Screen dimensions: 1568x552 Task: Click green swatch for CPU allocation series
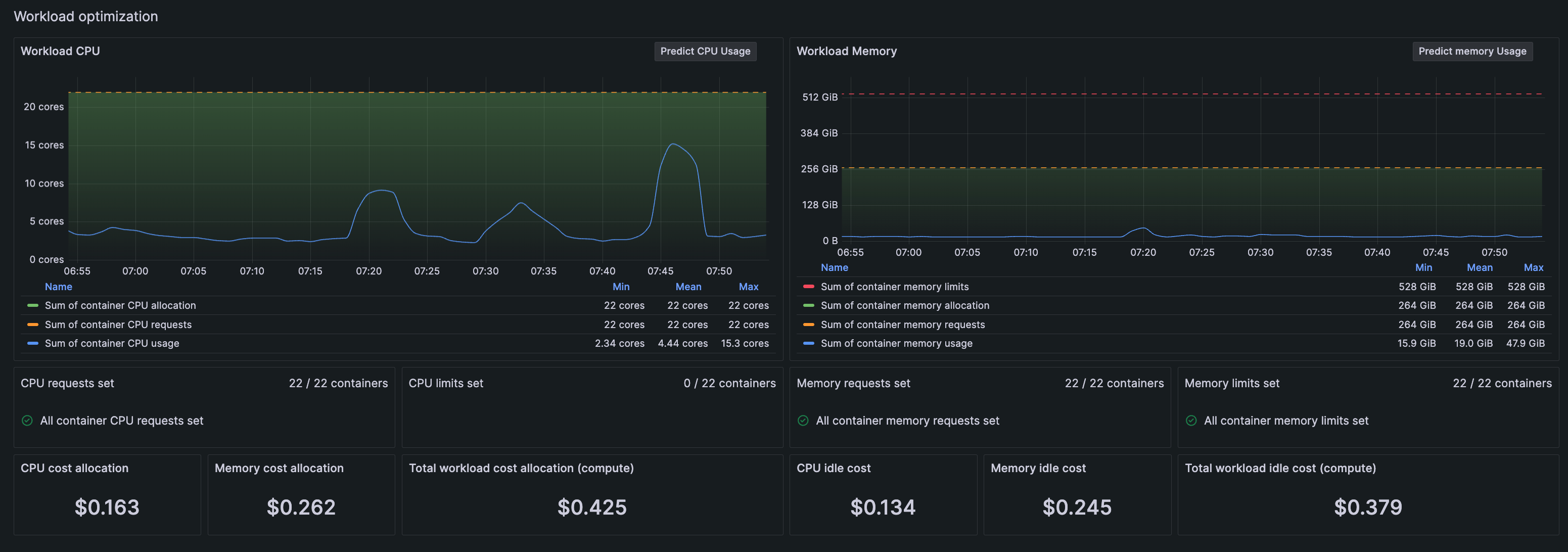(x=33, y=305)
